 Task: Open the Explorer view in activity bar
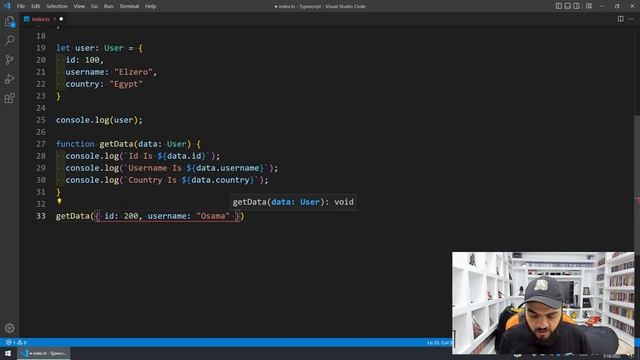[x=9, y=21]
